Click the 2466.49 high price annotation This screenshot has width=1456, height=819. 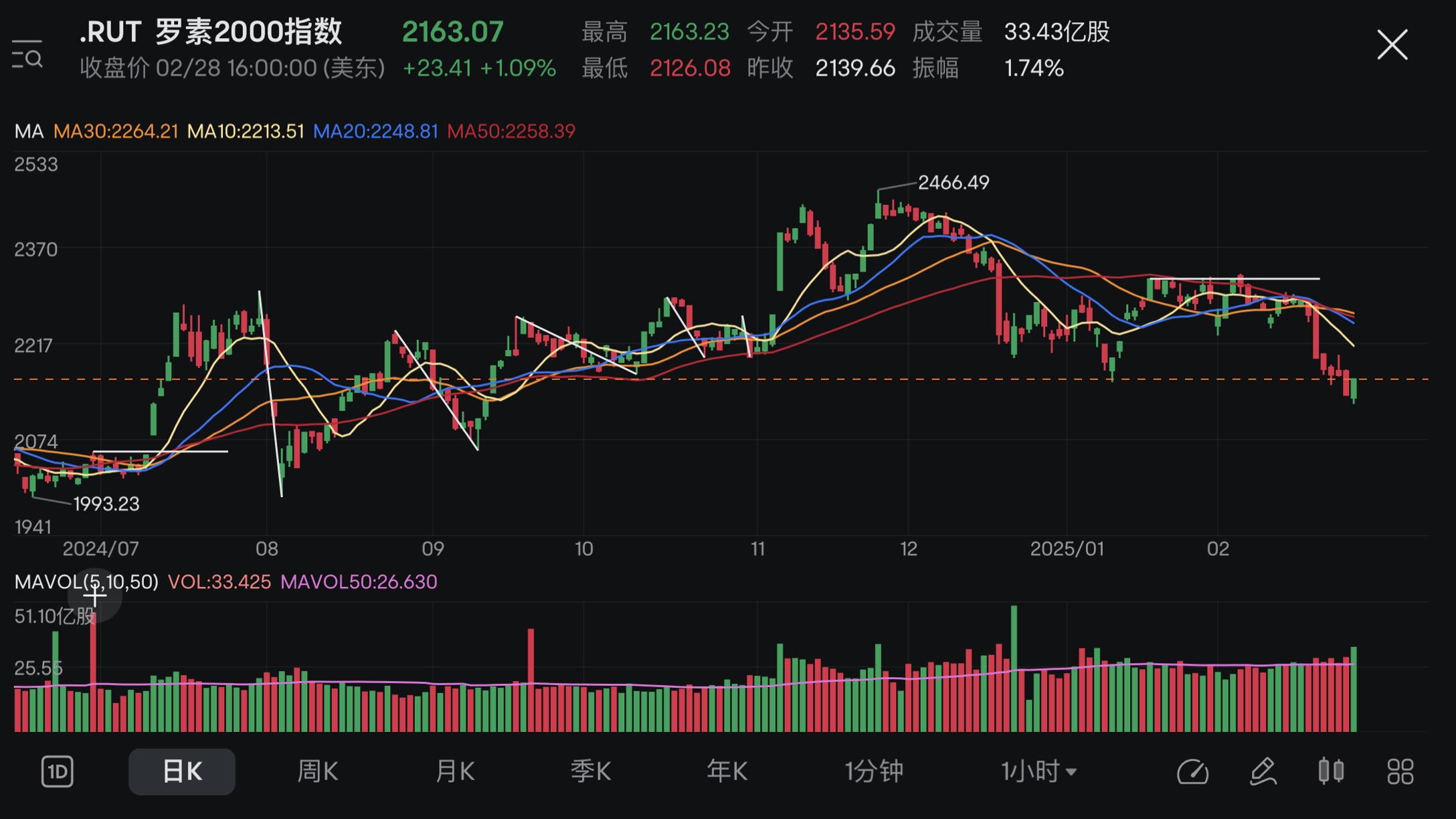tap(953, 182)
